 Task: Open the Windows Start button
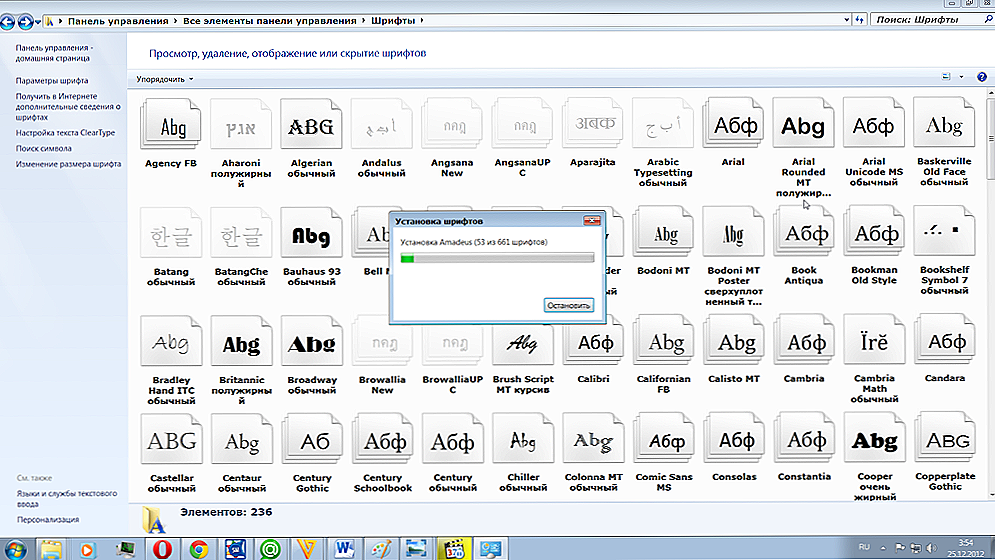pos(15,549)
